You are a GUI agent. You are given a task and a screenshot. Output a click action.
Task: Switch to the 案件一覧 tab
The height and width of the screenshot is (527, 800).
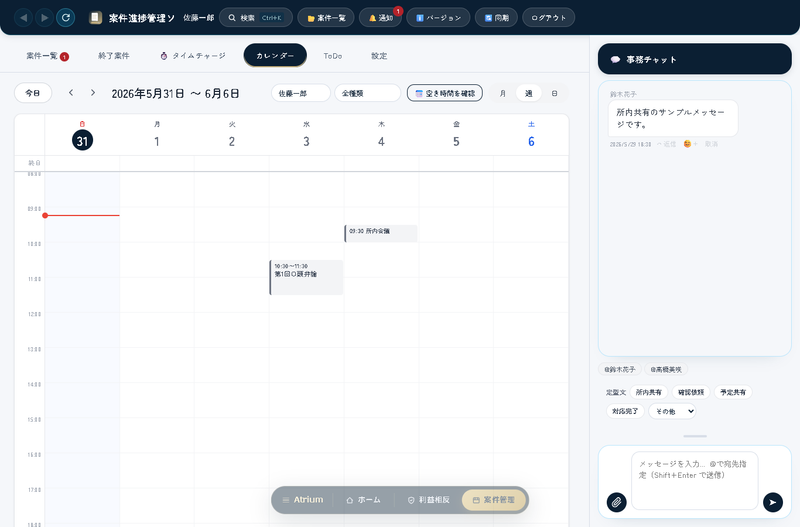coord(47,56)
